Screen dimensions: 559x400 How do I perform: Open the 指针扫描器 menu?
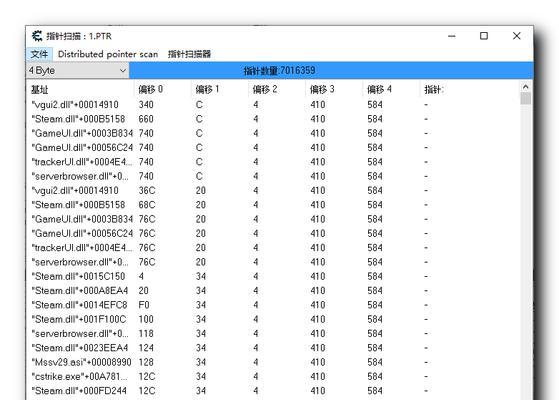pyautogui.click(x=189, y=54)
